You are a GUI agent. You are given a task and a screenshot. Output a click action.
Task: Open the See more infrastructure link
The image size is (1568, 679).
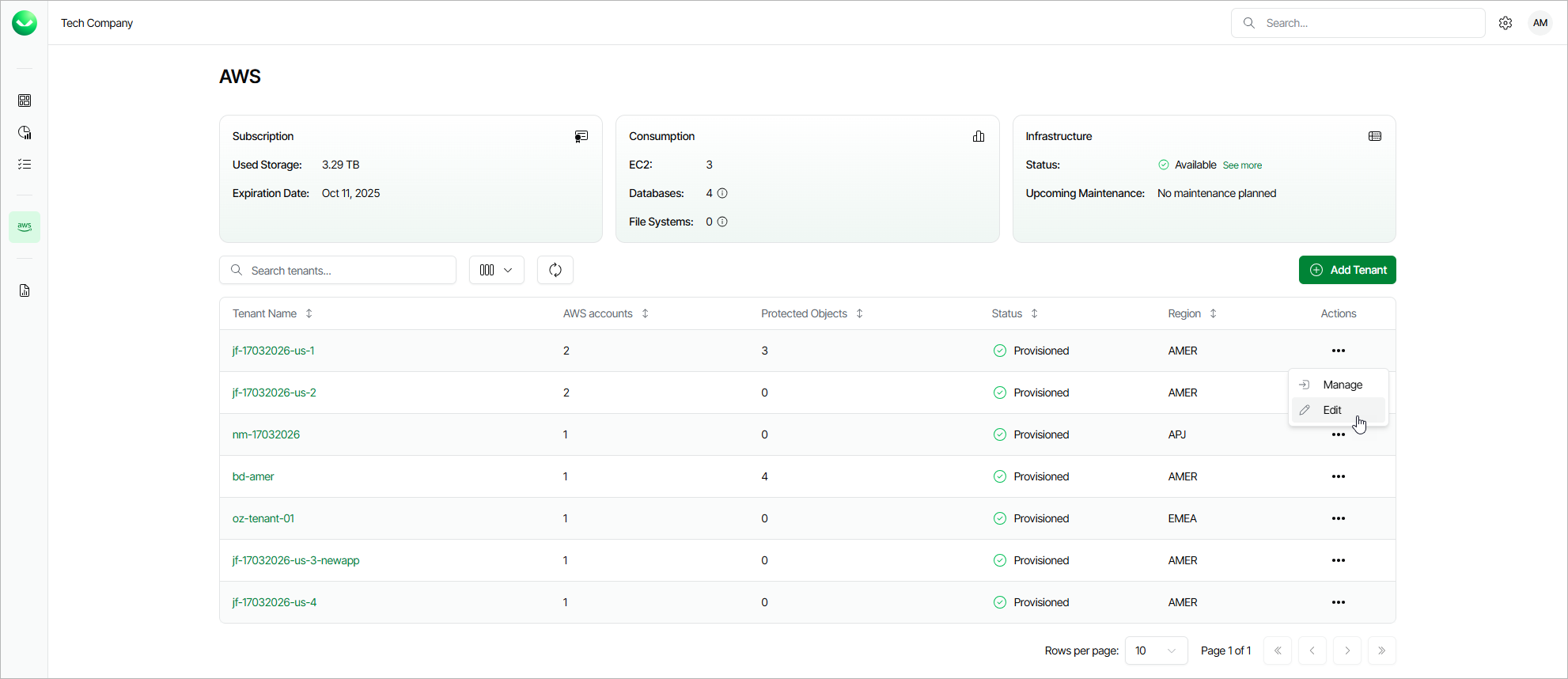[1242, 165]
